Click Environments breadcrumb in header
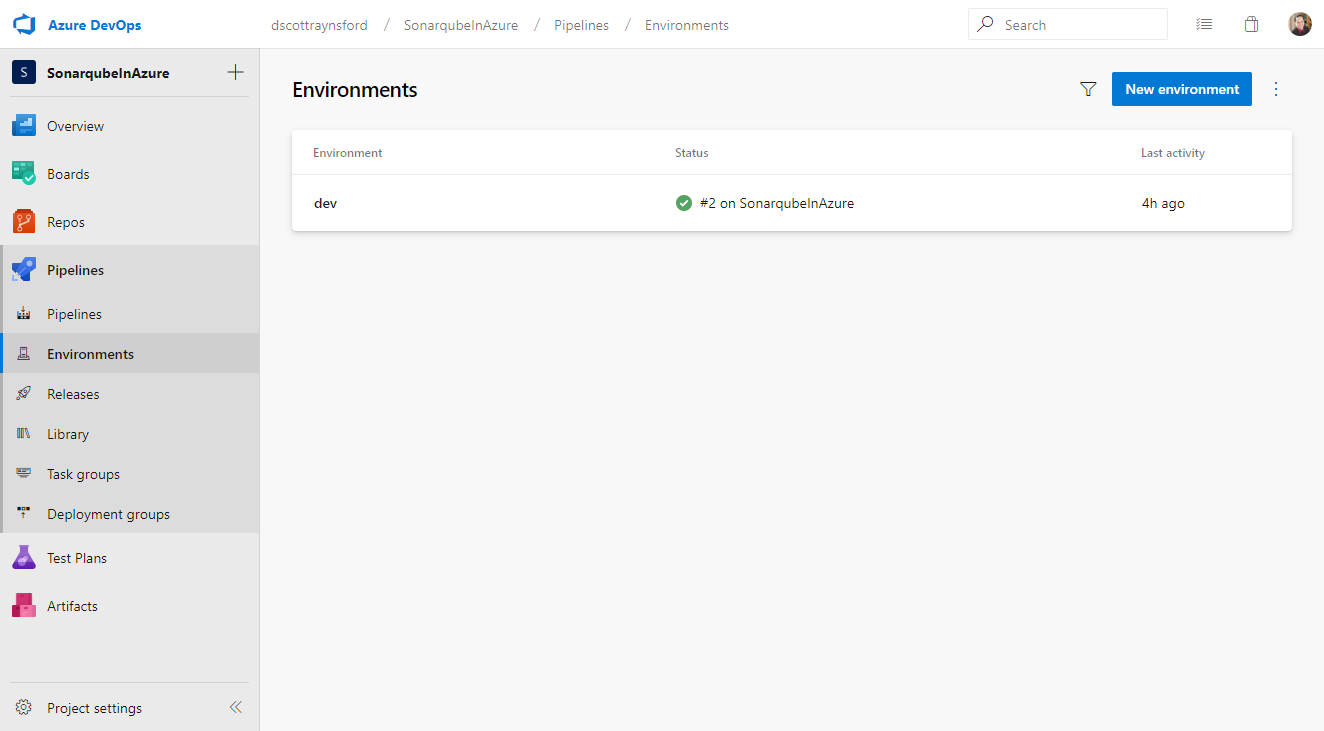This screenshot has width=1324, height=731. (x=687, y=25)
